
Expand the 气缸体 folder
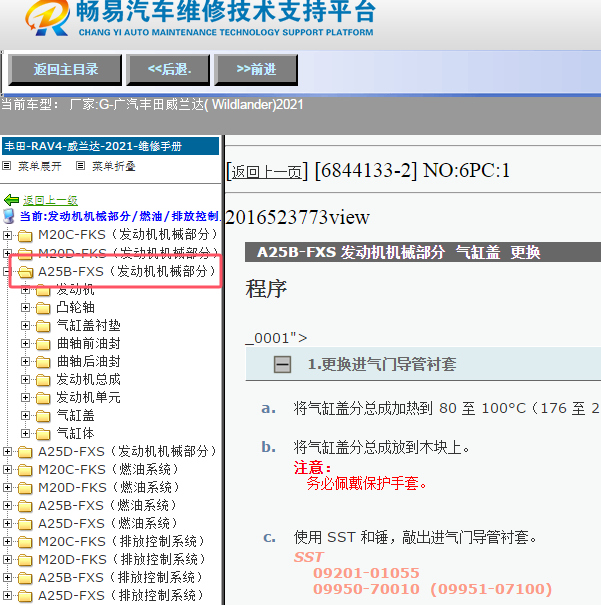(25, 434)
